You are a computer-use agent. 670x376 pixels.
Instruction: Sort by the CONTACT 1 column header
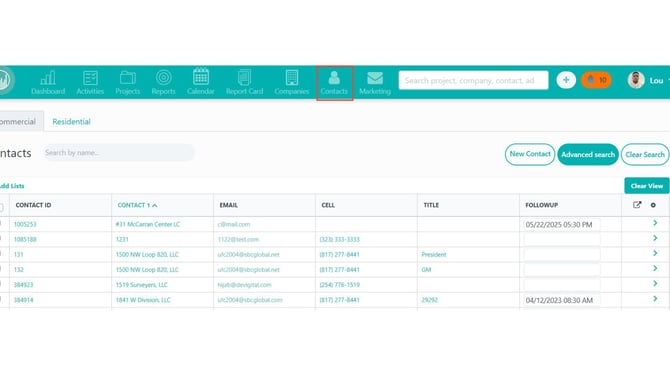137,205
